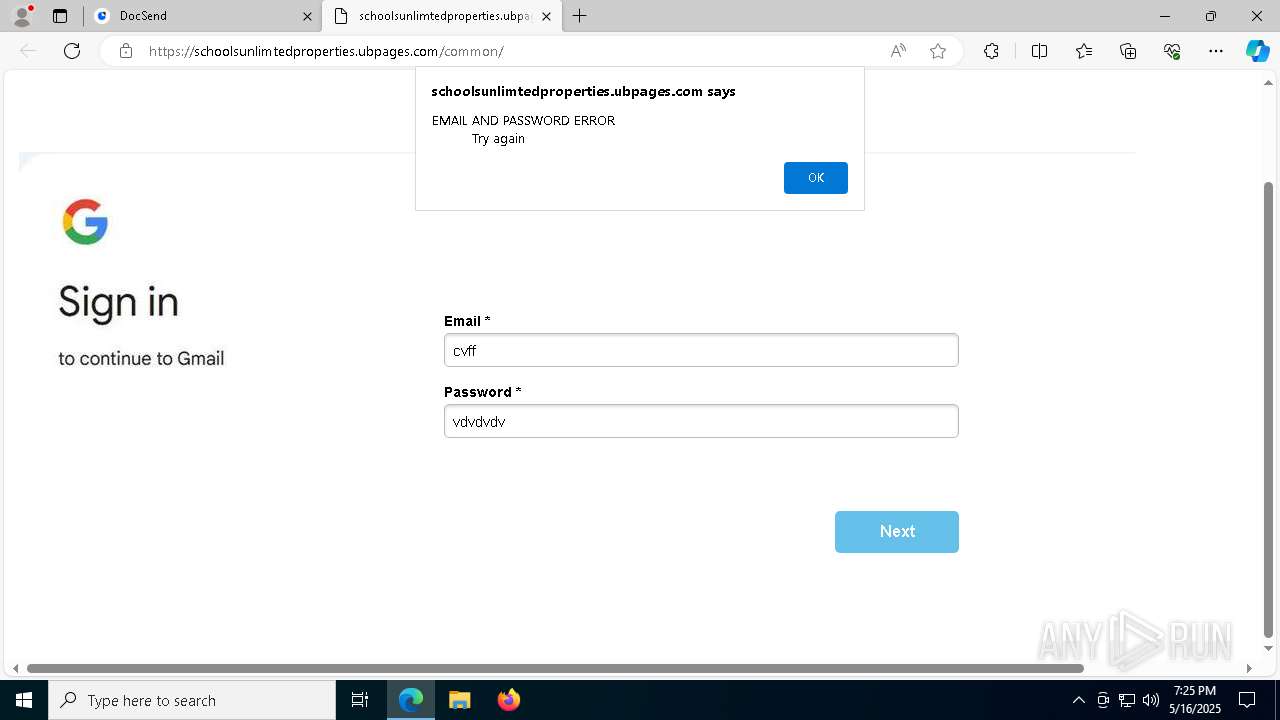Minimize the browser window

tap(1165, 16)
